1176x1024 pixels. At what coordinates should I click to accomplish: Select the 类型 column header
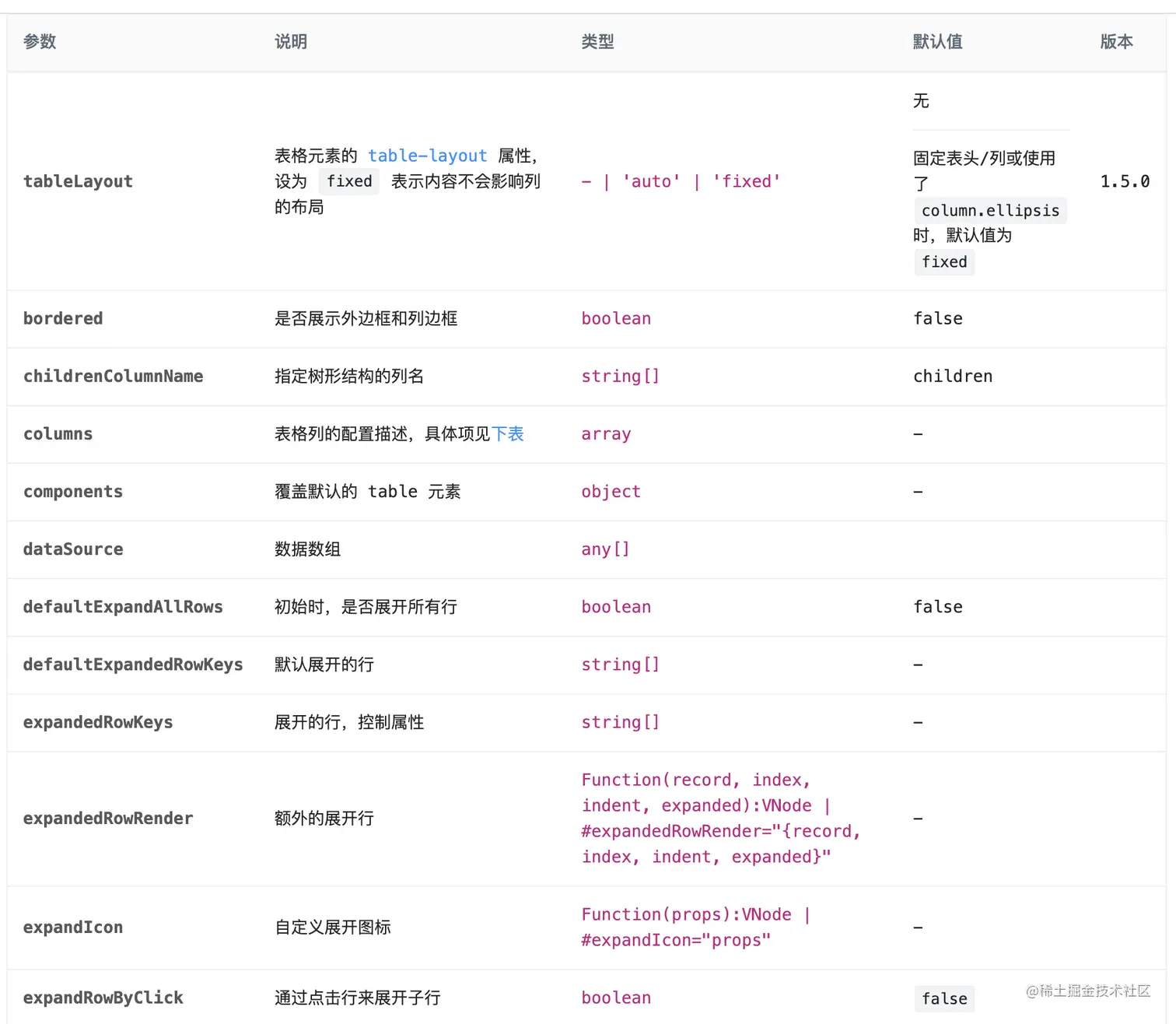(598, 42)
